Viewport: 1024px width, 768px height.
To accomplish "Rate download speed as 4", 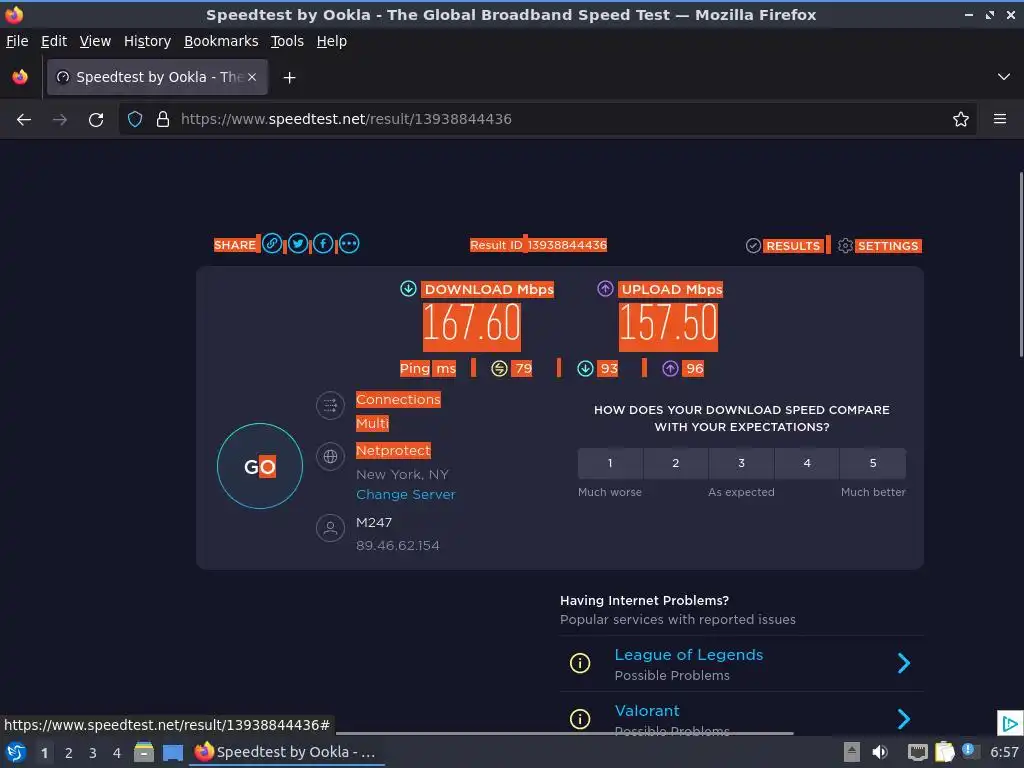I will [x=807, y=463].
